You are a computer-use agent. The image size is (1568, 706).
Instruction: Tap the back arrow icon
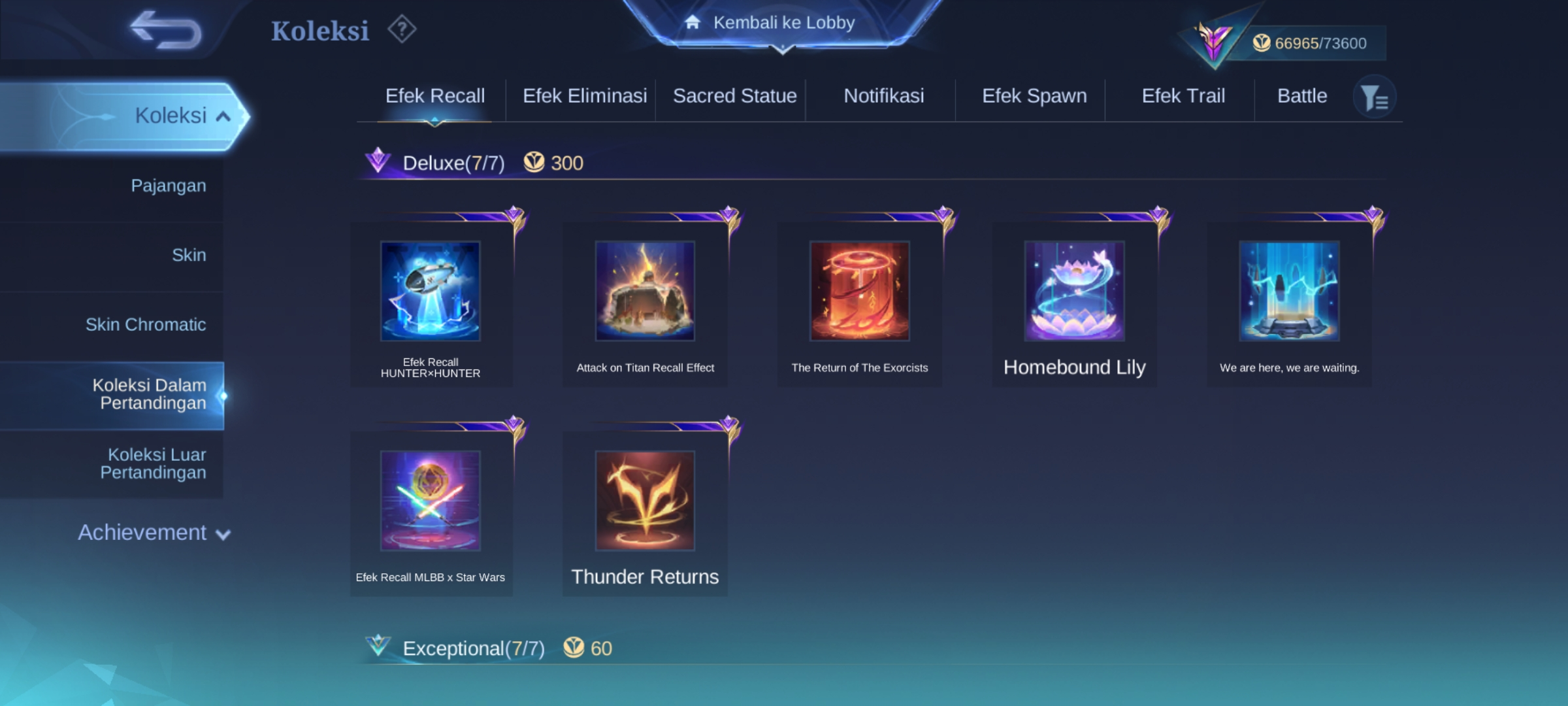[166, 30]
